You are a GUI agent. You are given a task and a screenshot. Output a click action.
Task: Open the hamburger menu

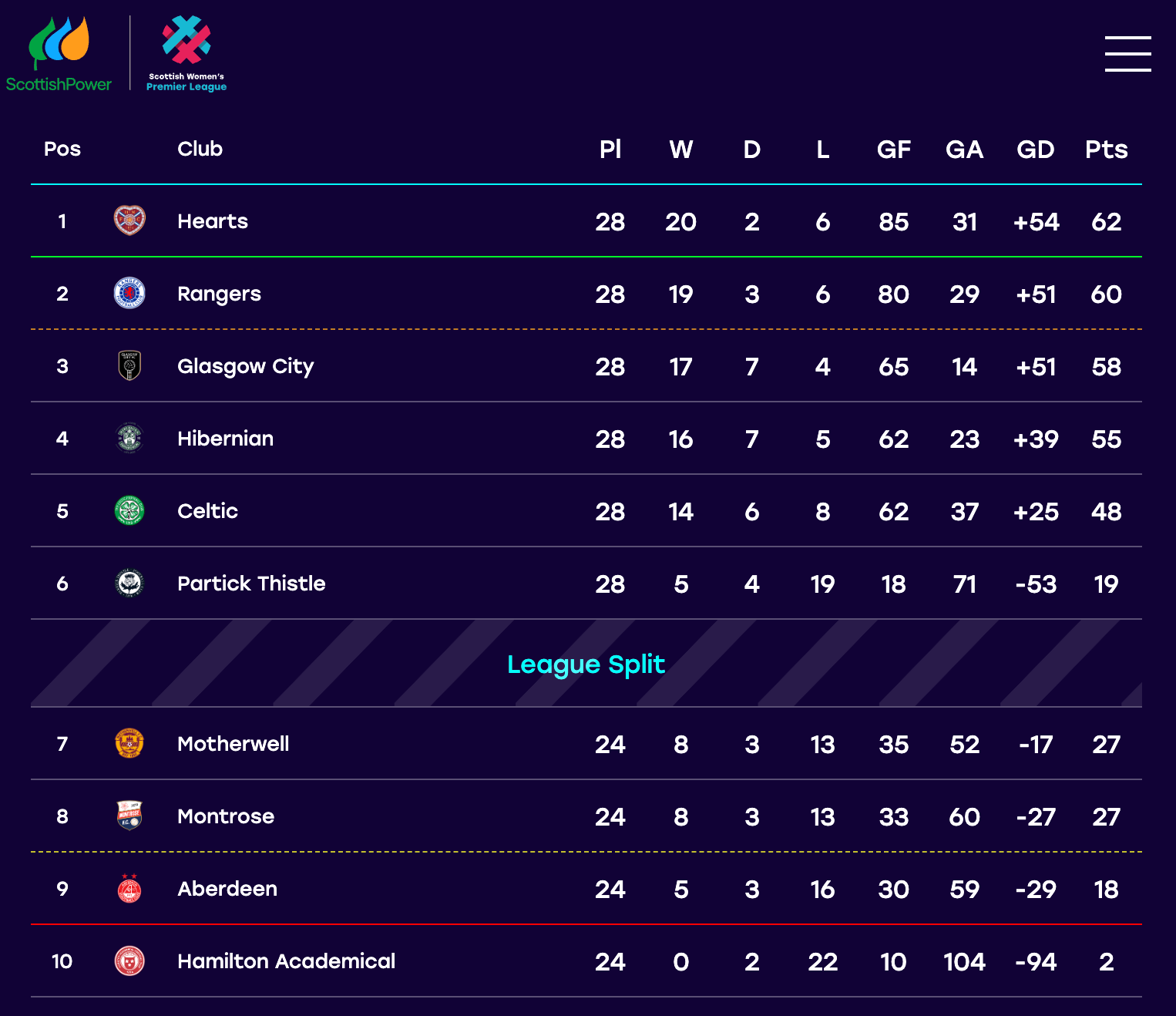click(1127, 54)
